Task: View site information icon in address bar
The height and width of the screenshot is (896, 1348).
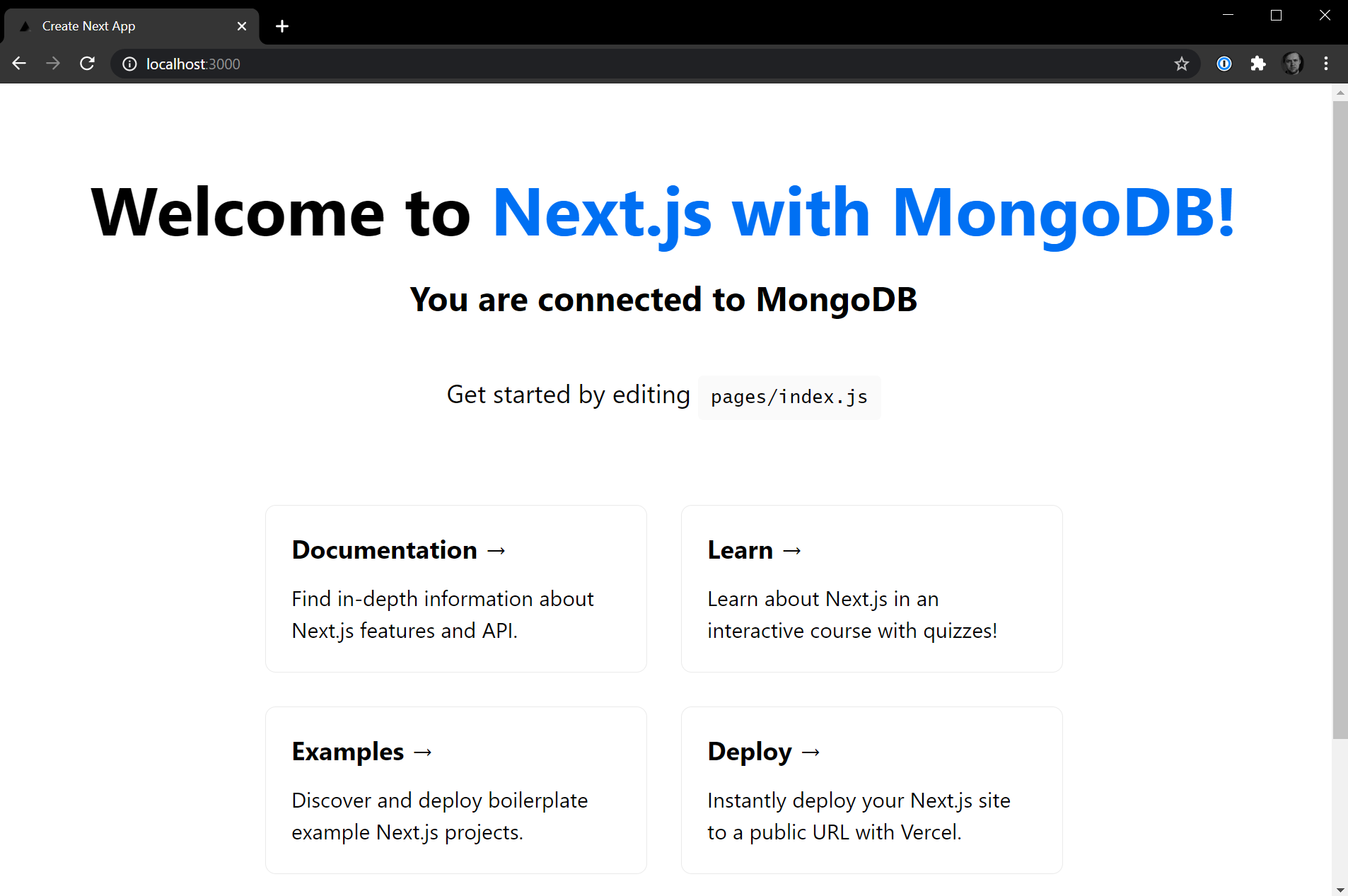Action: [x=129, y=64]
